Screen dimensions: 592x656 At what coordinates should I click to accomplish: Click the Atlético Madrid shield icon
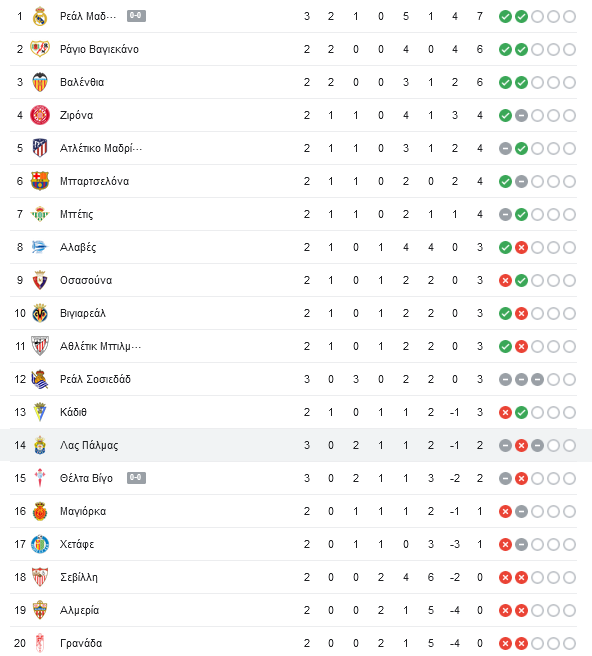(40, 148)
